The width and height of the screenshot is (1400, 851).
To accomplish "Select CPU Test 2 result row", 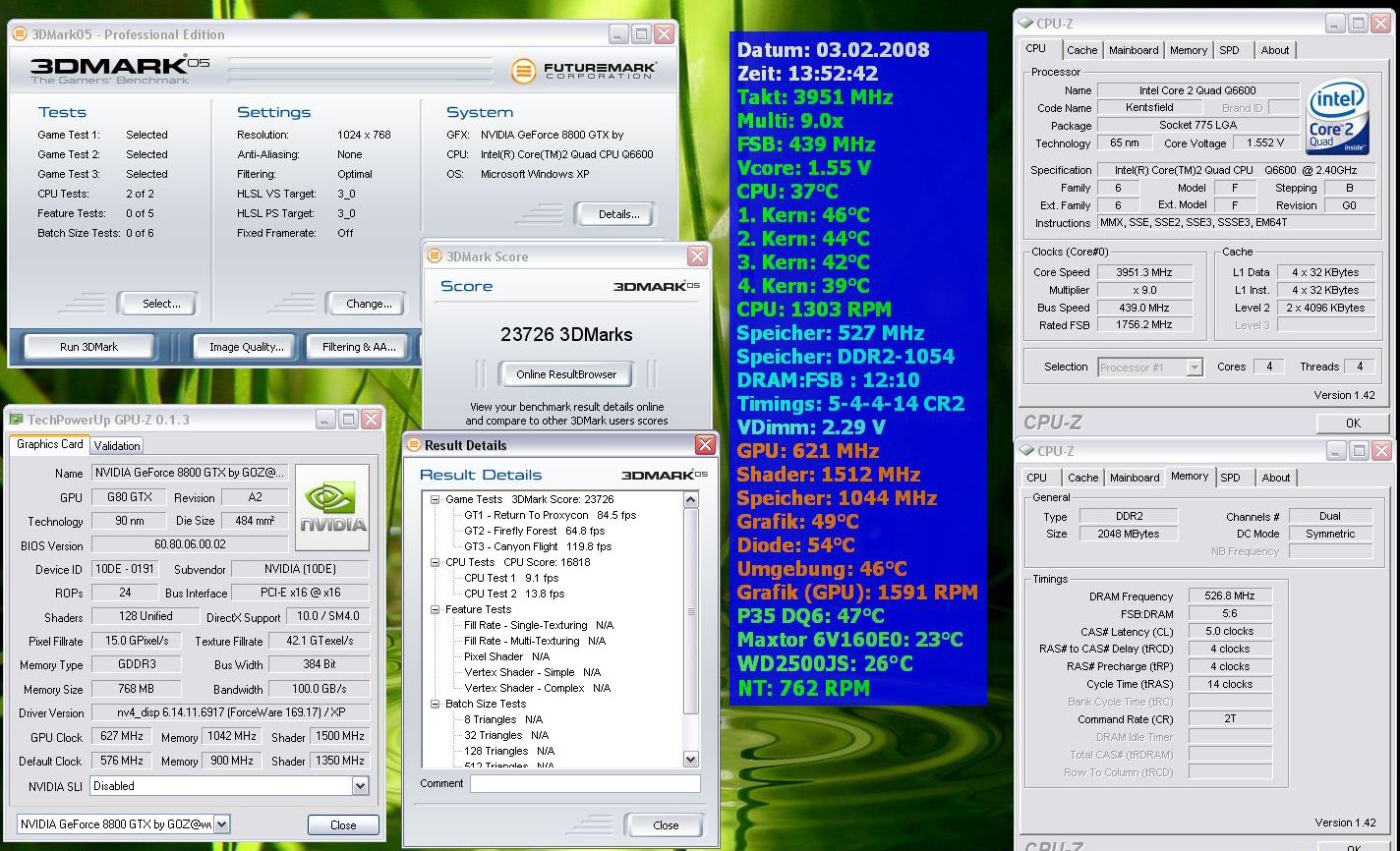I will pos(514,594).
